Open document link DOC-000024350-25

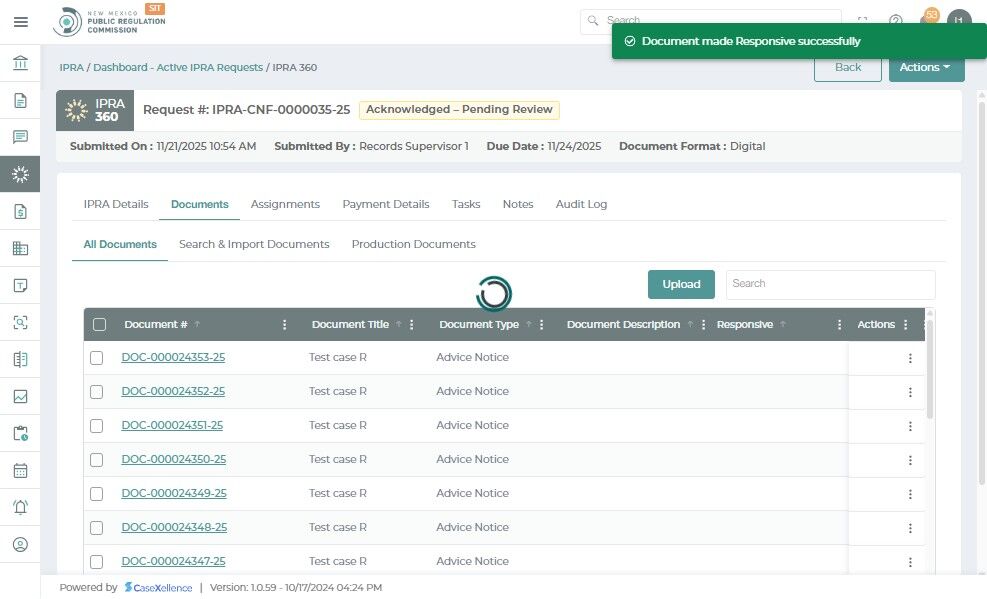coord(174,459)
